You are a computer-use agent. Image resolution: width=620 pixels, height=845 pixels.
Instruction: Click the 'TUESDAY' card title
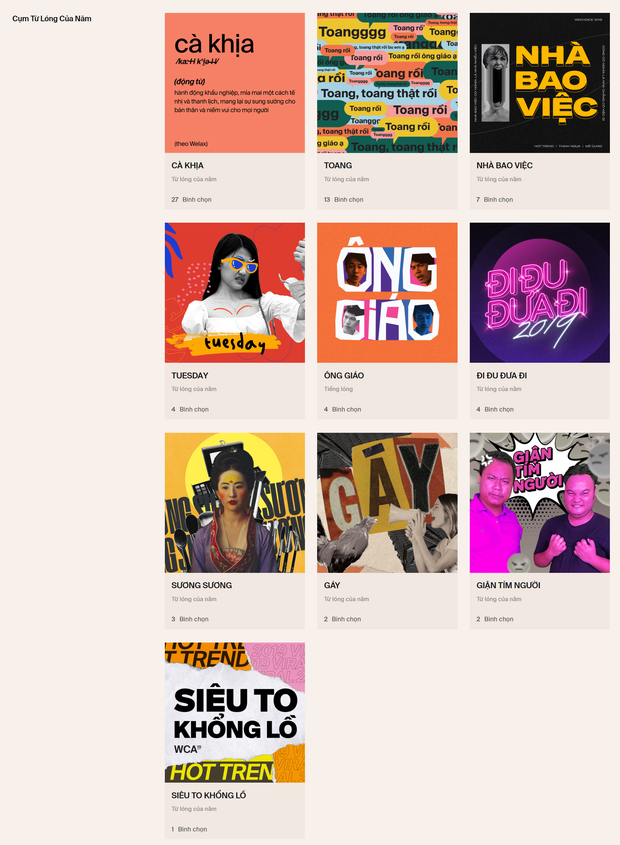190,375
